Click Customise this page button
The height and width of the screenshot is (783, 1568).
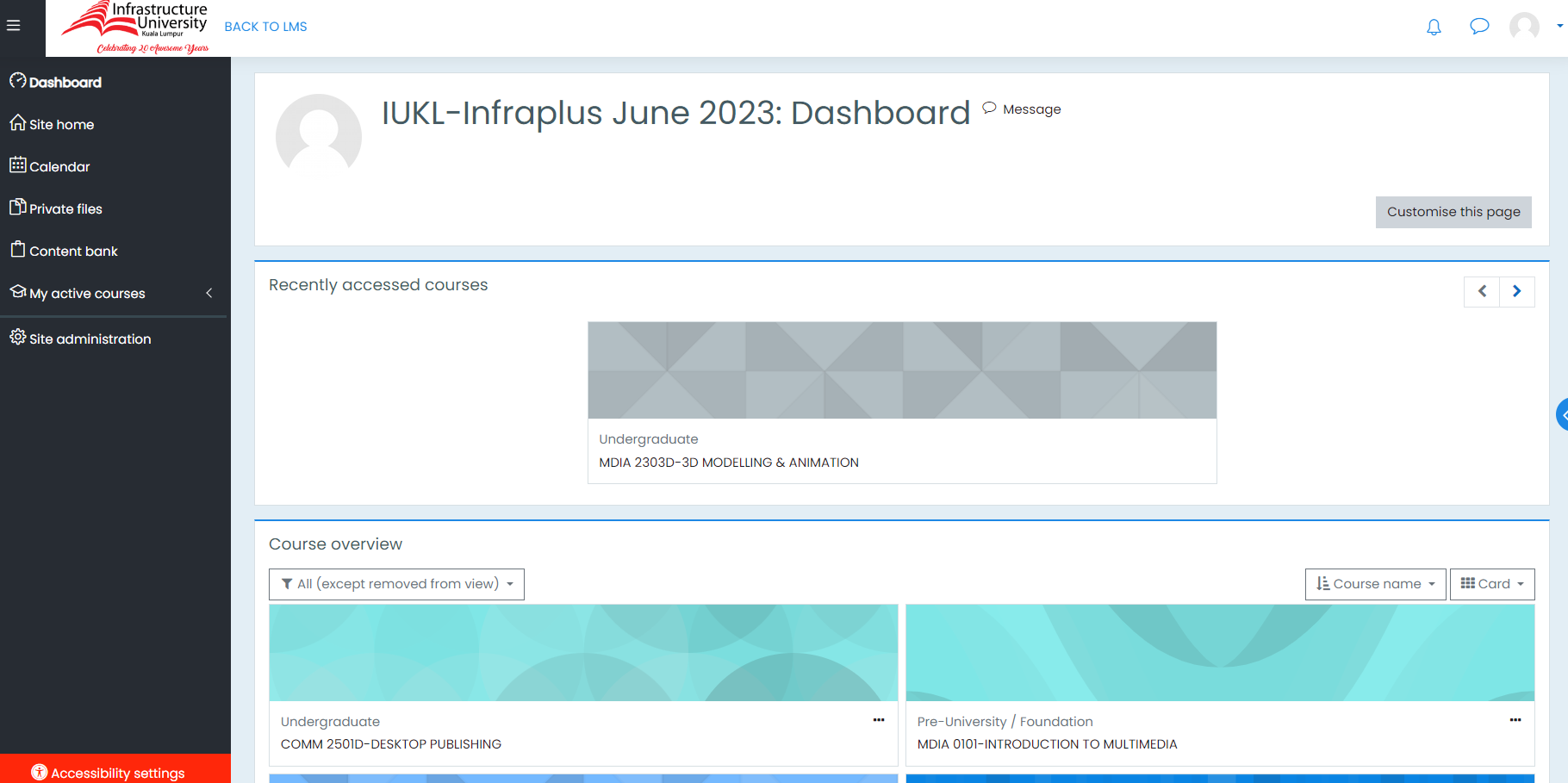point(1453,212)
